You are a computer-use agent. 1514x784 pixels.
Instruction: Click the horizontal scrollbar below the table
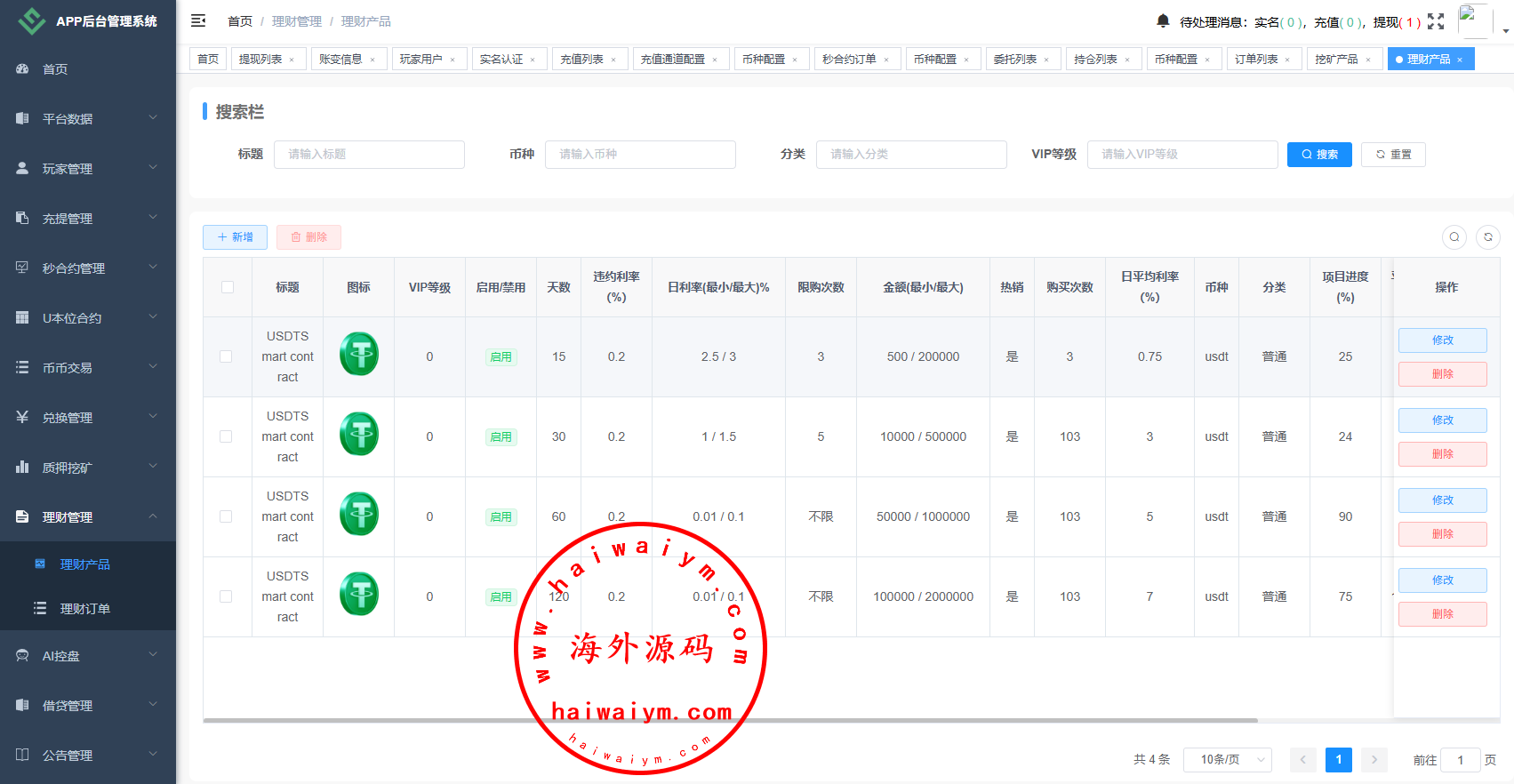[729, 720]
